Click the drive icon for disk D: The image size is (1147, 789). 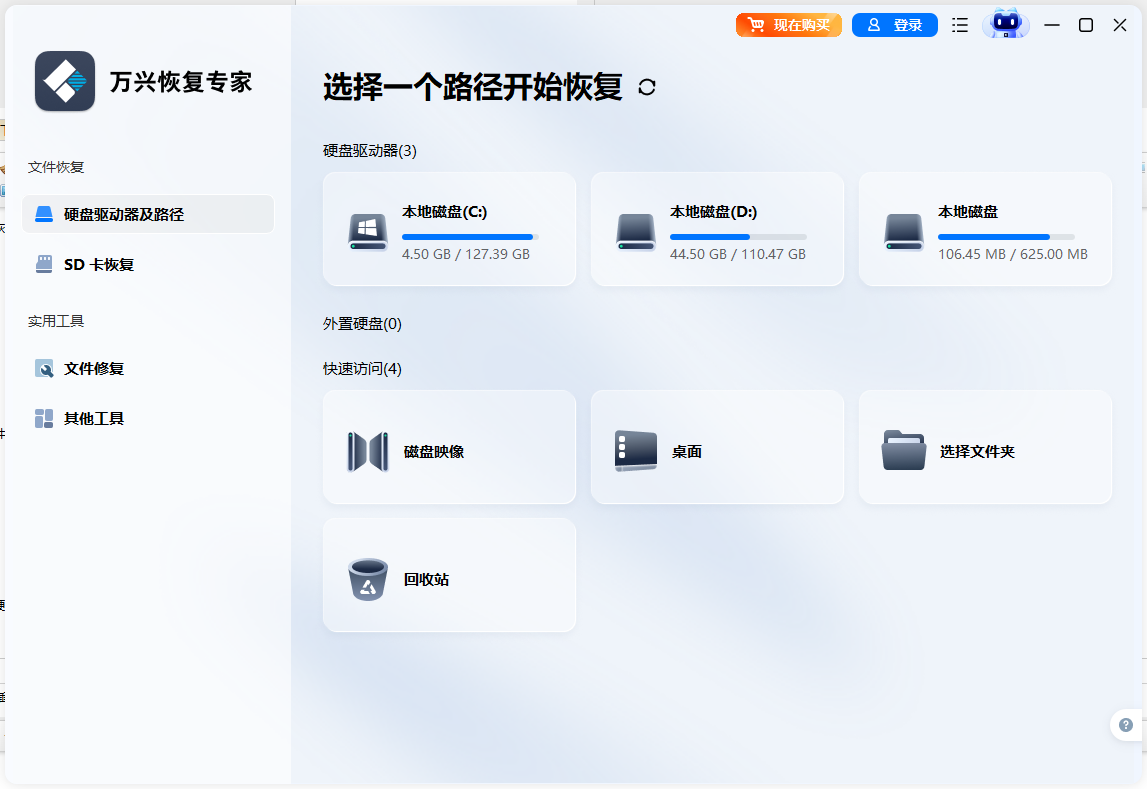[x=636, y=233]
